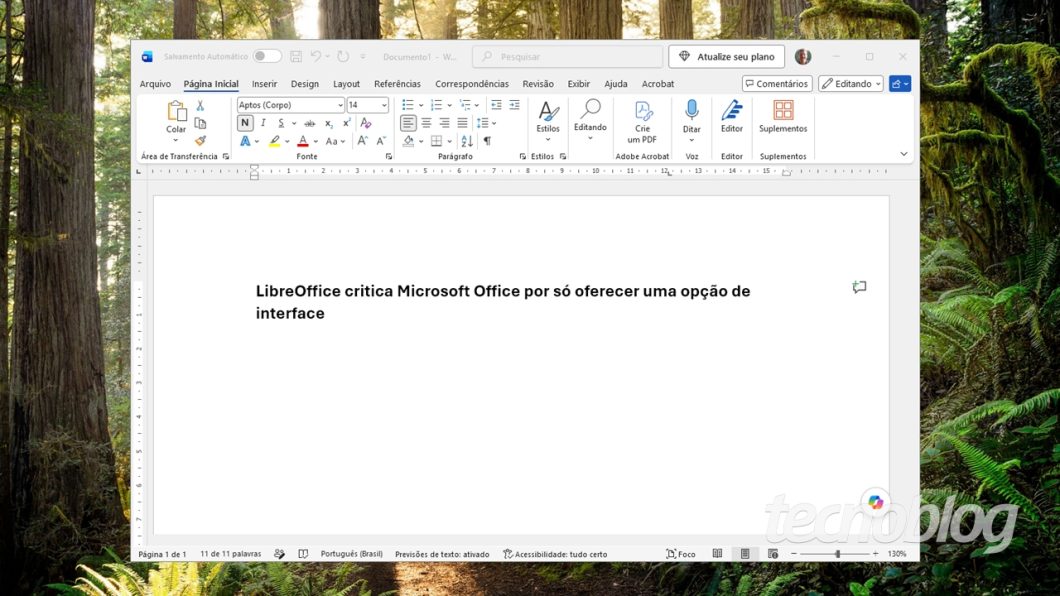
Task: Collapse the ribbon with the chevron
Action: 904,154
